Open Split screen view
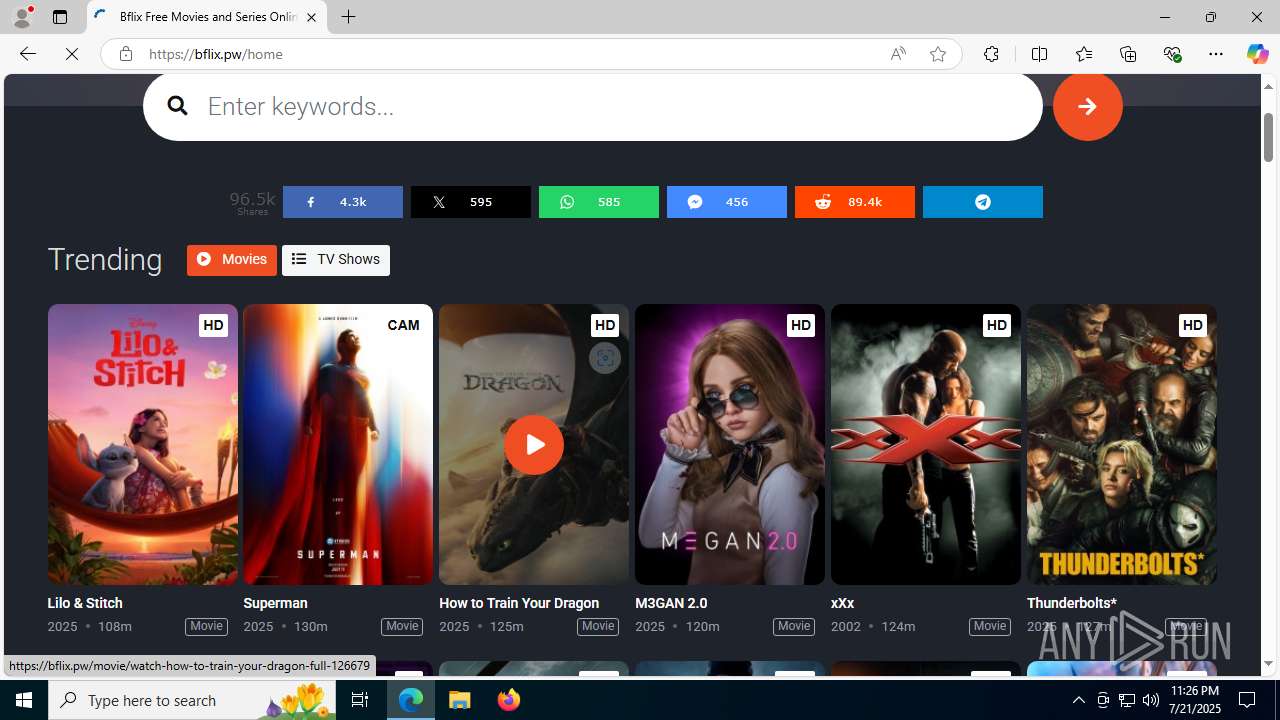1280x720 pixels. pos(1039,54)
